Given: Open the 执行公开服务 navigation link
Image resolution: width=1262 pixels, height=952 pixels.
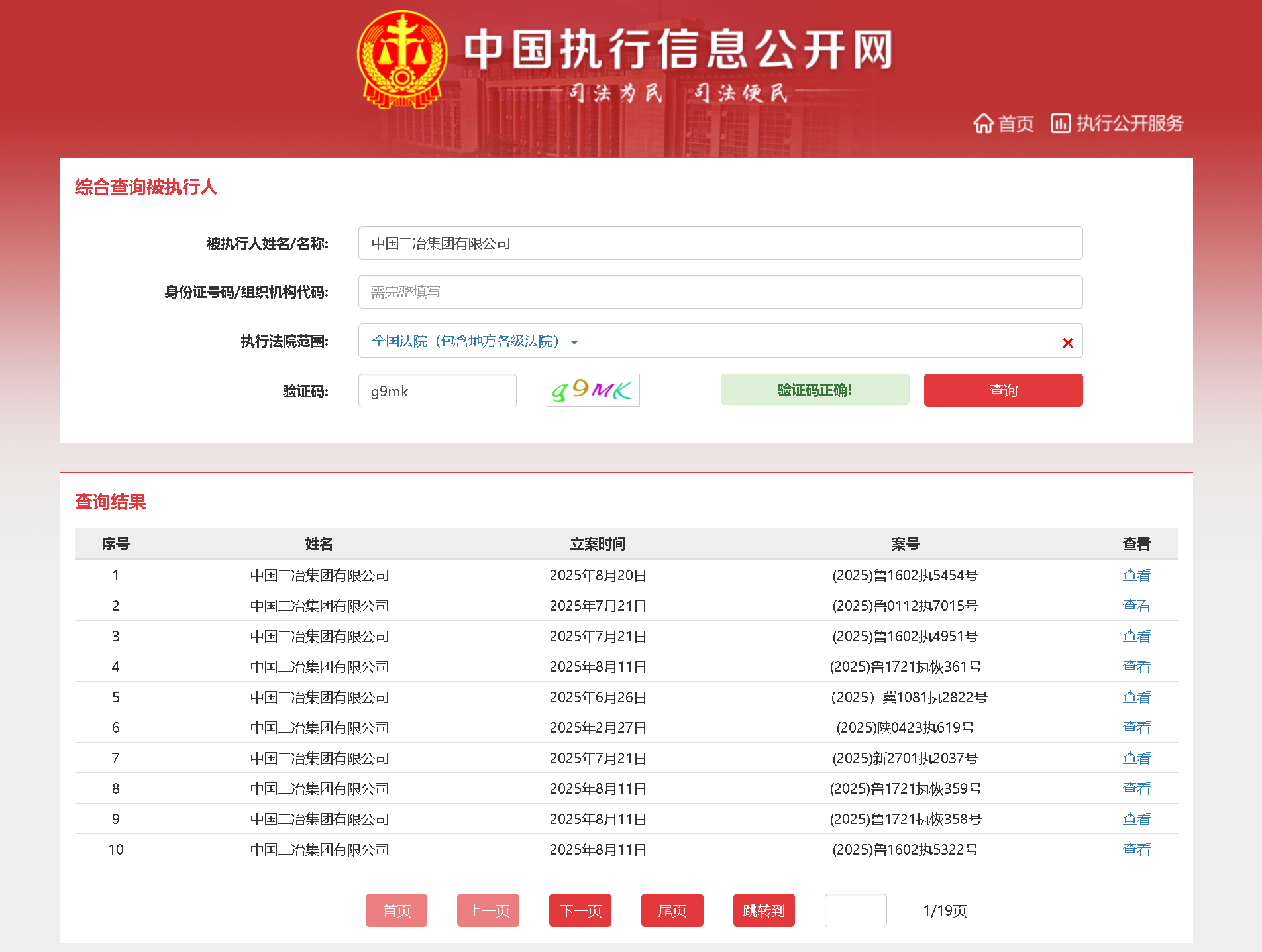Looking at the screenshot, I should pos(1130,123).
